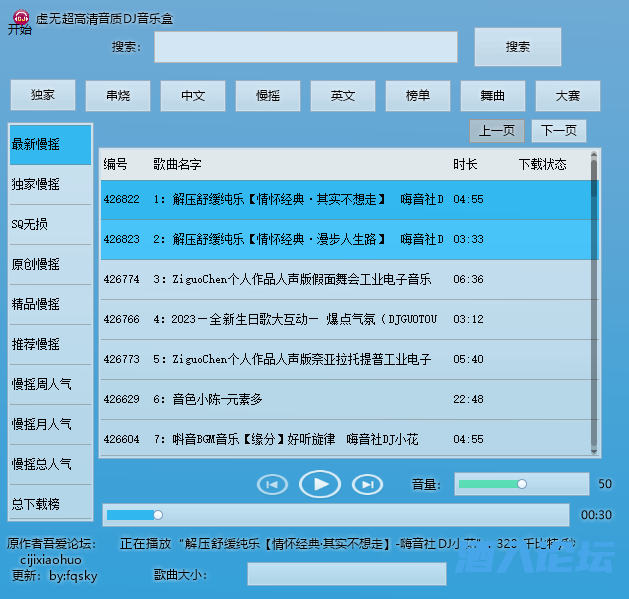
Task: Sort by the 时长 column header
Action: point(465,164)
